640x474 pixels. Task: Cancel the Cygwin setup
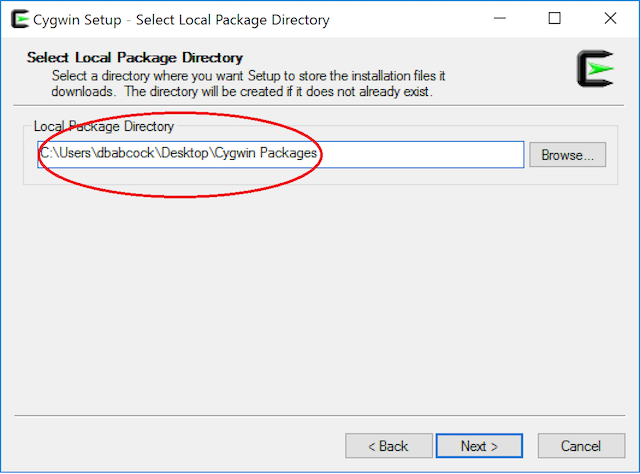[x=580, y=446]
